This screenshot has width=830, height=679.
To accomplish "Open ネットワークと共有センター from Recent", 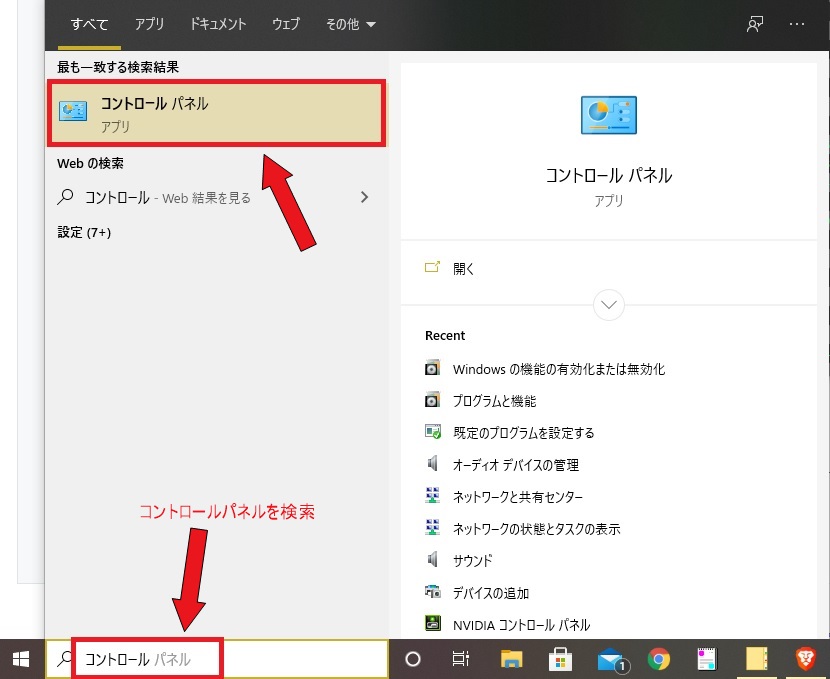I will (x=501, y=496).
